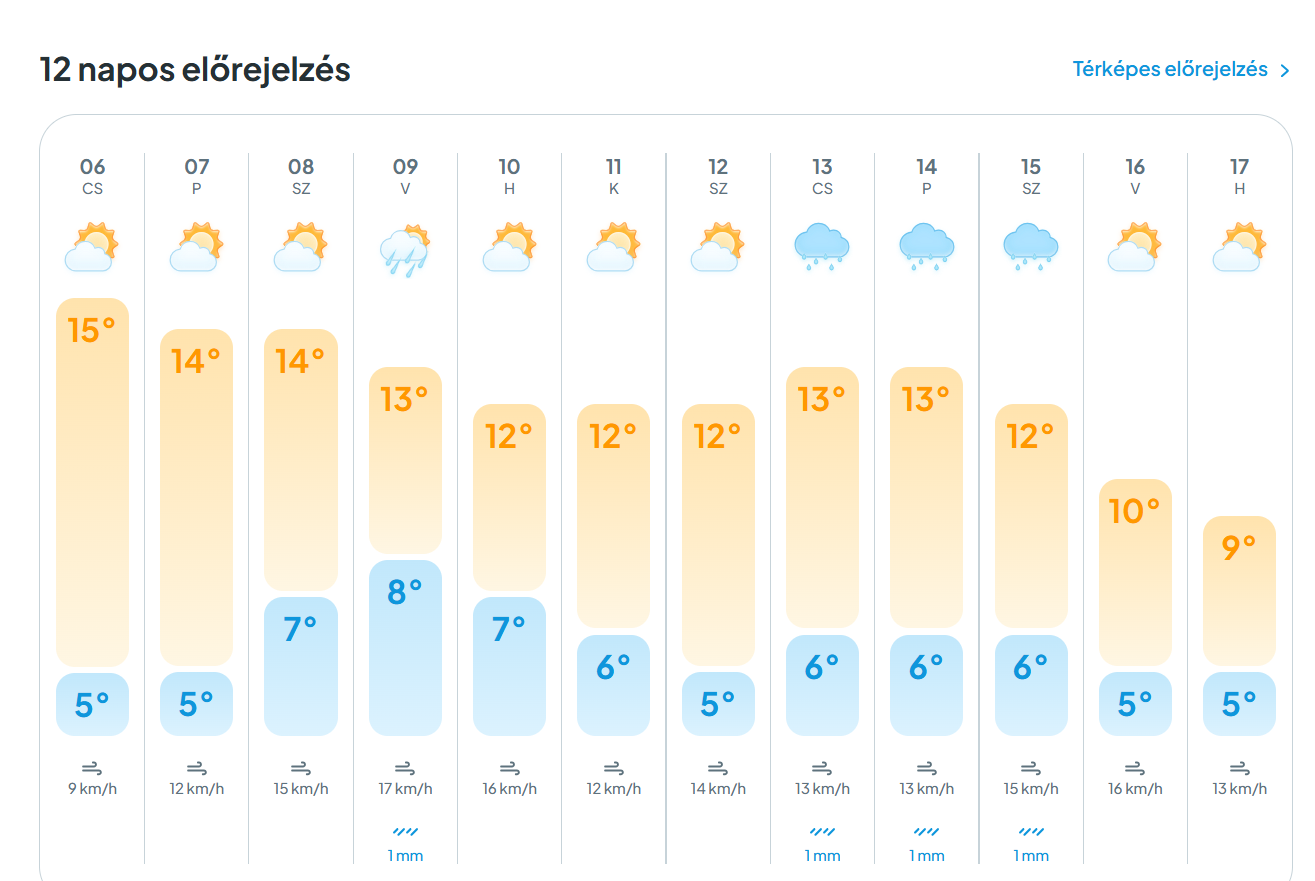Viewport: 1315px width, 881px height.
Task: Click the 15° high temperature bar
Action: 92,482
